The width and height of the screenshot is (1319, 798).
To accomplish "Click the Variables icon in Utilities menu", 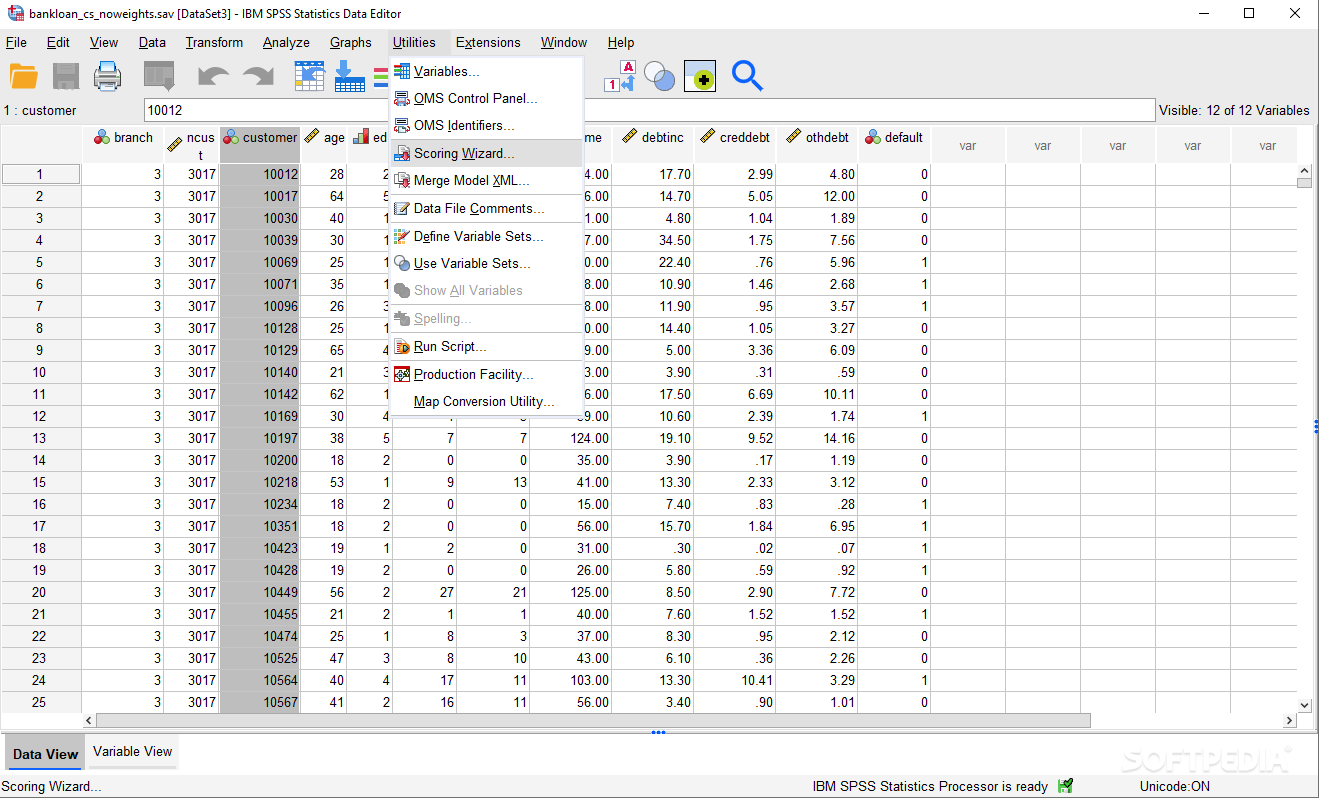I will (402, 71).
